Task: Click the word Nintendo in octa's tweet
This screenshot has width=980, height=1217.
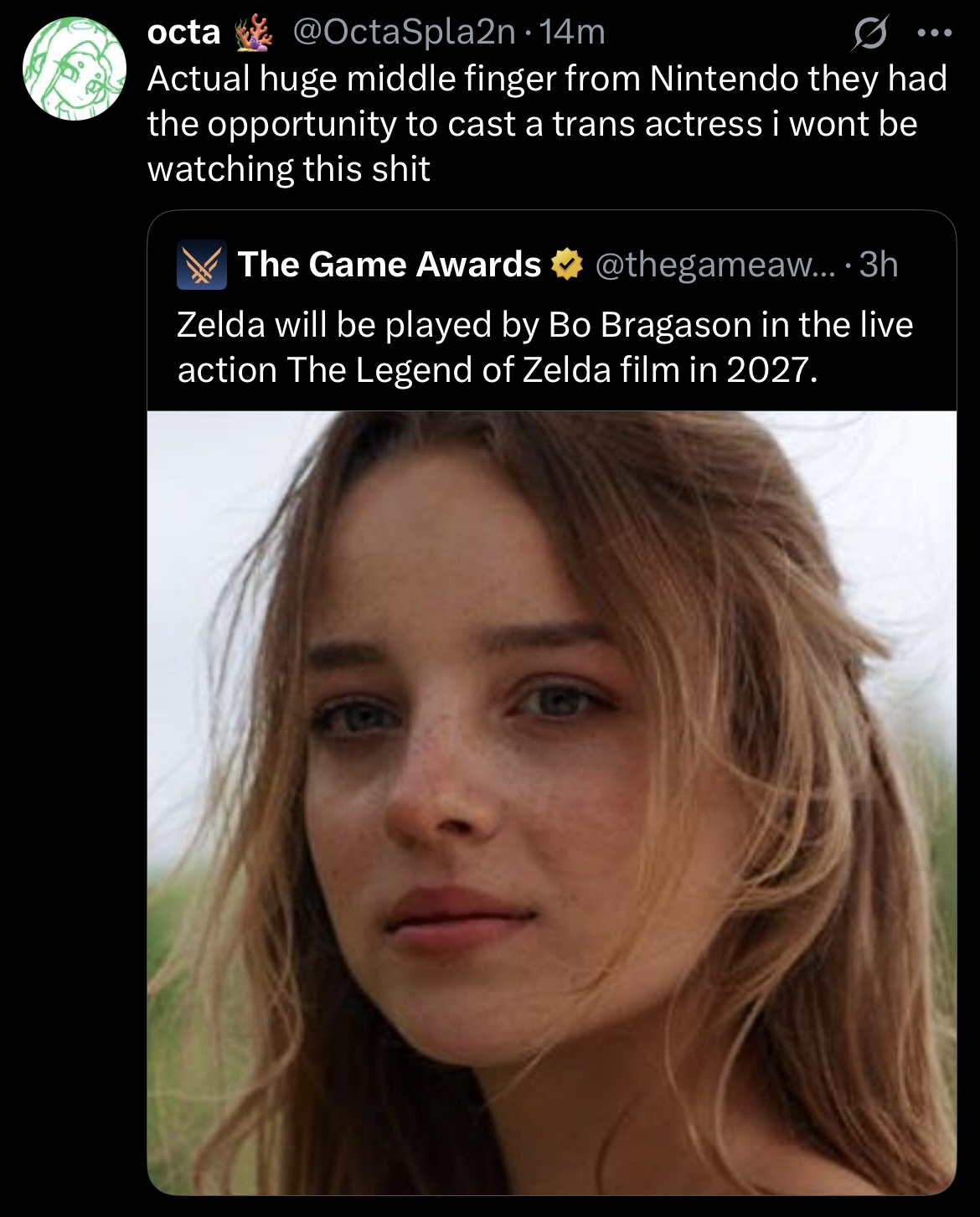Action: click(725, 79)
